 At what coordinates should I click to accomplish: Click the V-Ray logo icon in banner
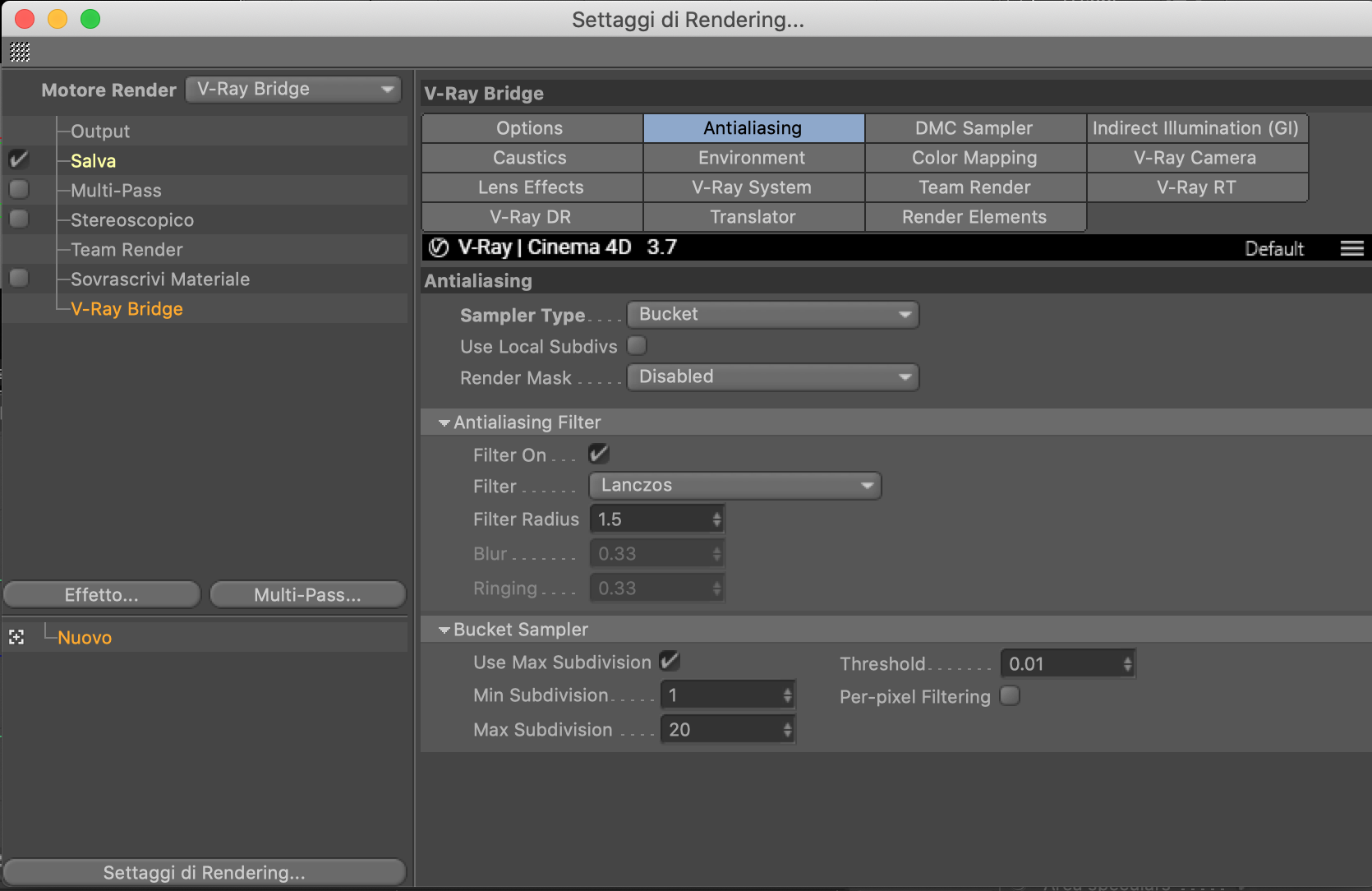click(439, 247)
